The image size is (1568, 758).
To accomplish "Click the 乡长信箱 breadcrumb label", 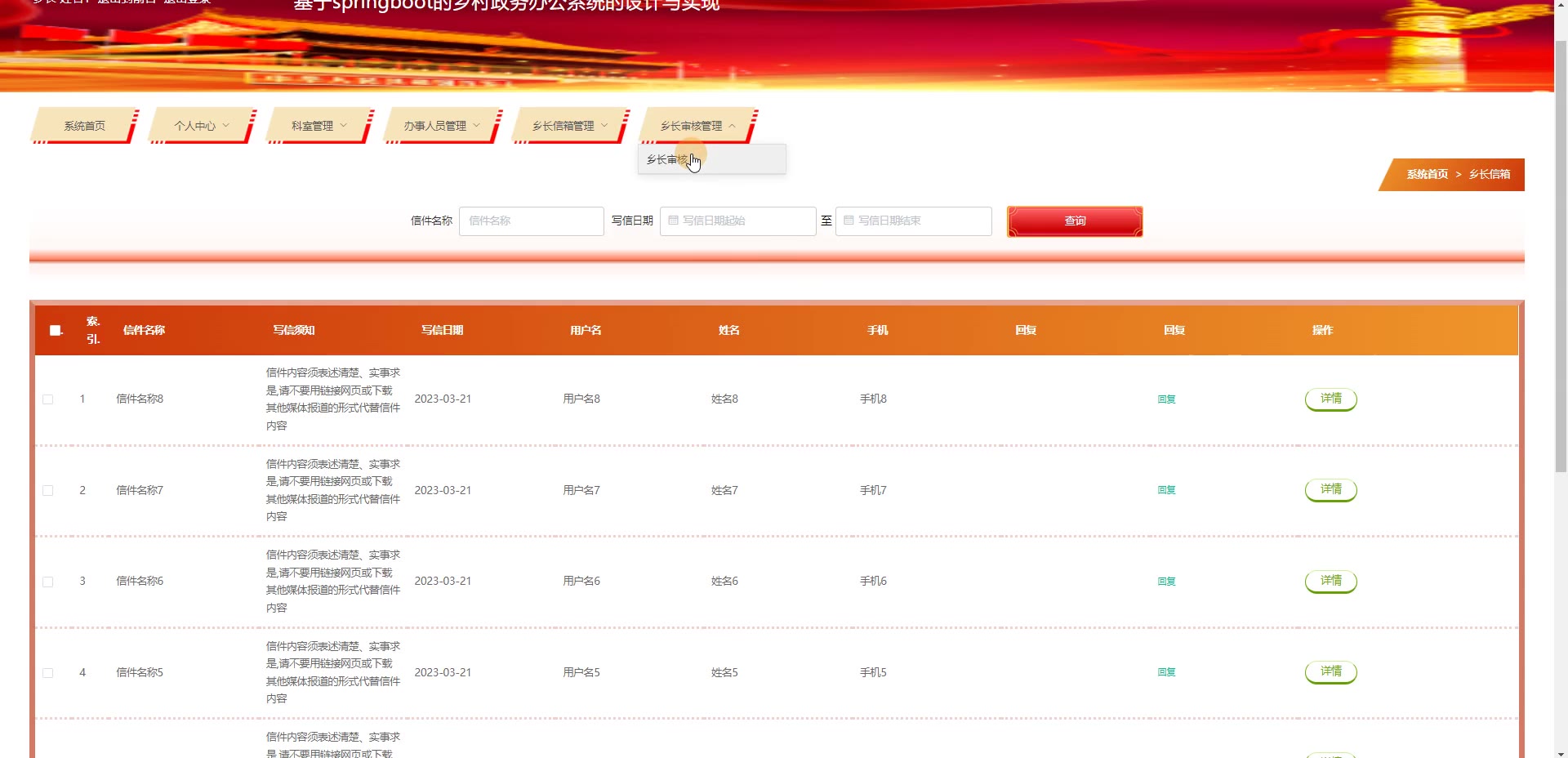I will pos(1490,174).
